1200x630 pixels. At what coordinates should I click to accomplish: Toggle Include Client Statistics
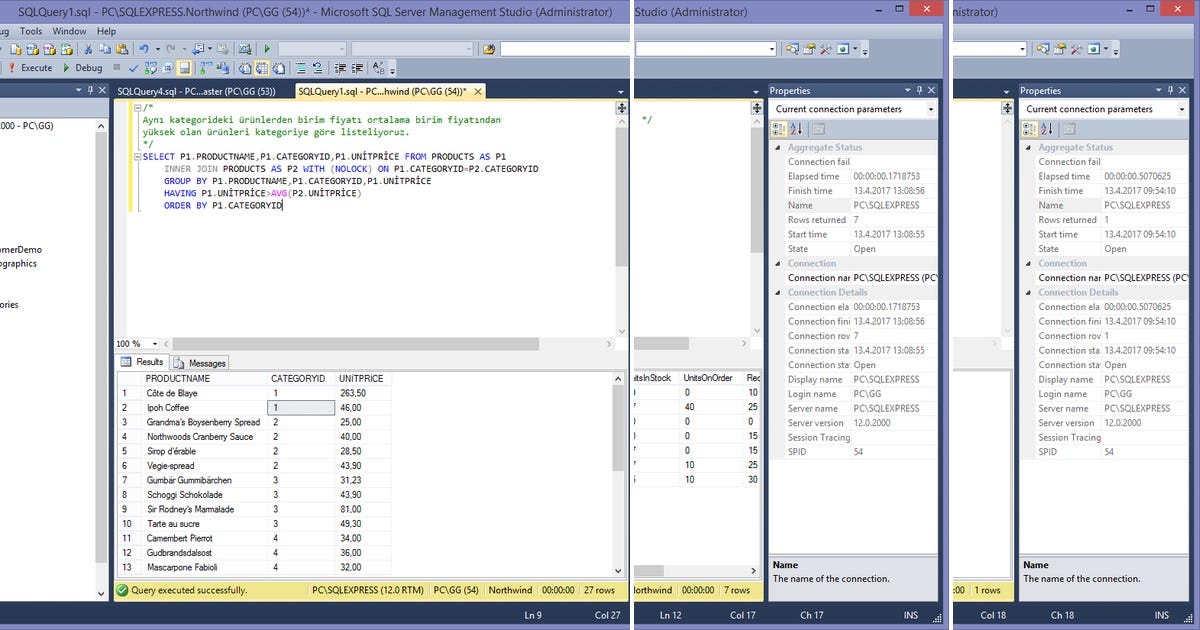(224, 68)
